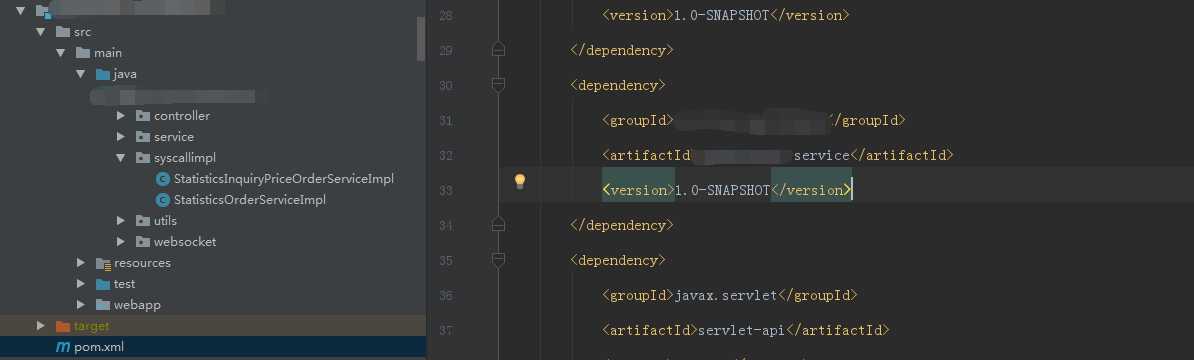Select the java source folder label
Screen dimensions: 1194x360
point(125,74)
